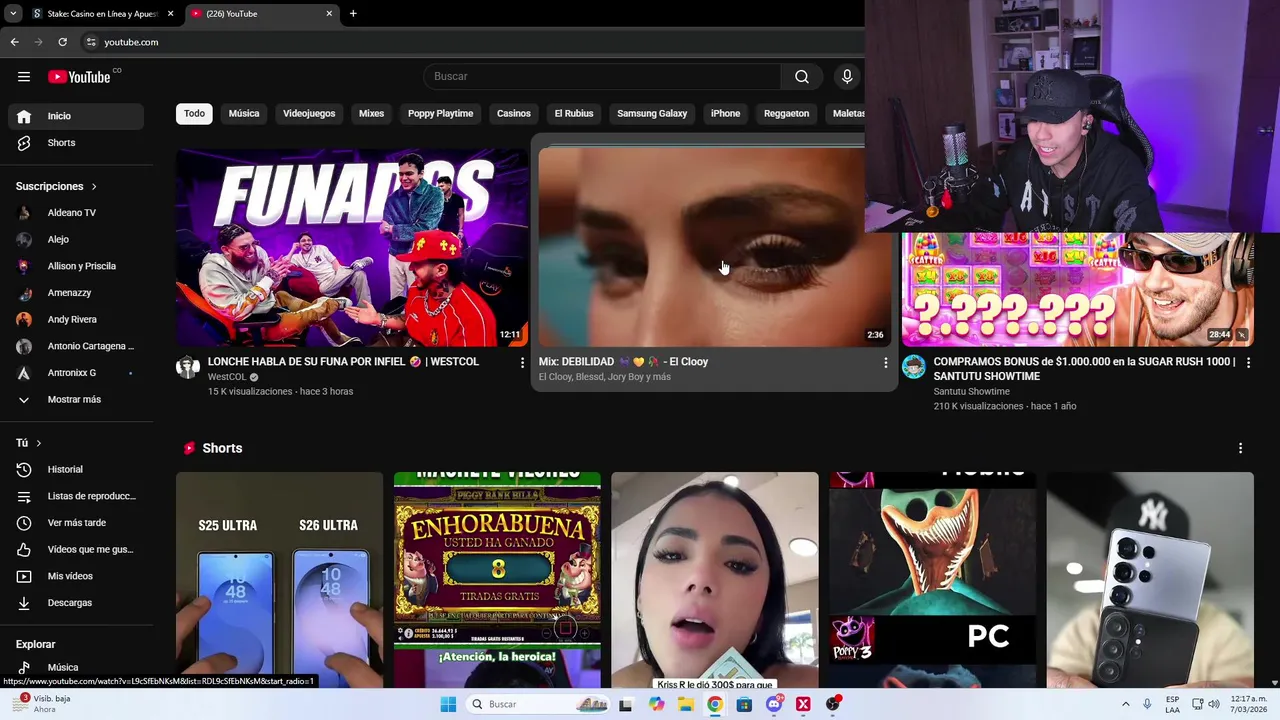1280x720 pixels.
Task: Select the Todo filter chip
Action: pos(194,114)
